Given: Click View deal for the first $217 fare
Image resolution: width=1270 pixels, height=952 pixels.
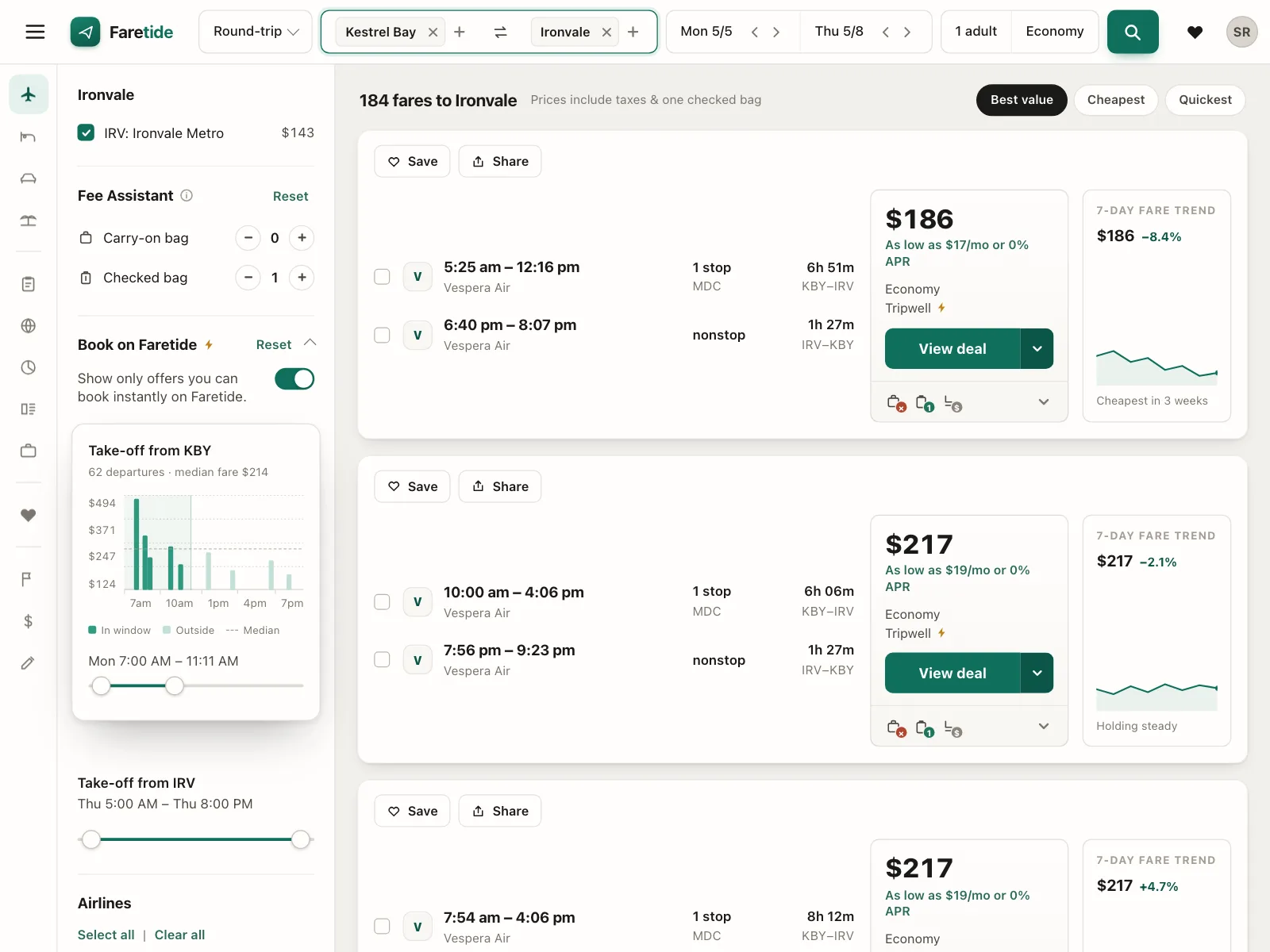Looking at the screenshot, I should (x=952, y=674).
